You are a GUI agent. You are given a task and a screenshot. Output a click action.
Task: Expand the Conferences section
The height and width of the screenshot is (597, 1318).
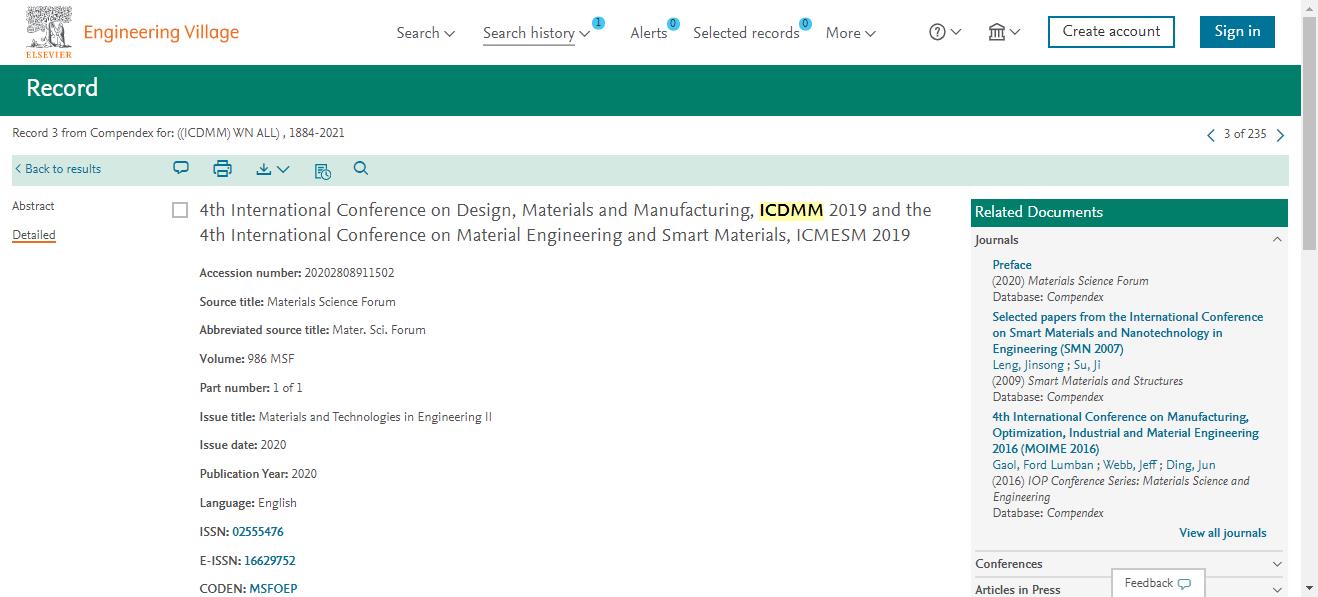[x=1277, y=564]
